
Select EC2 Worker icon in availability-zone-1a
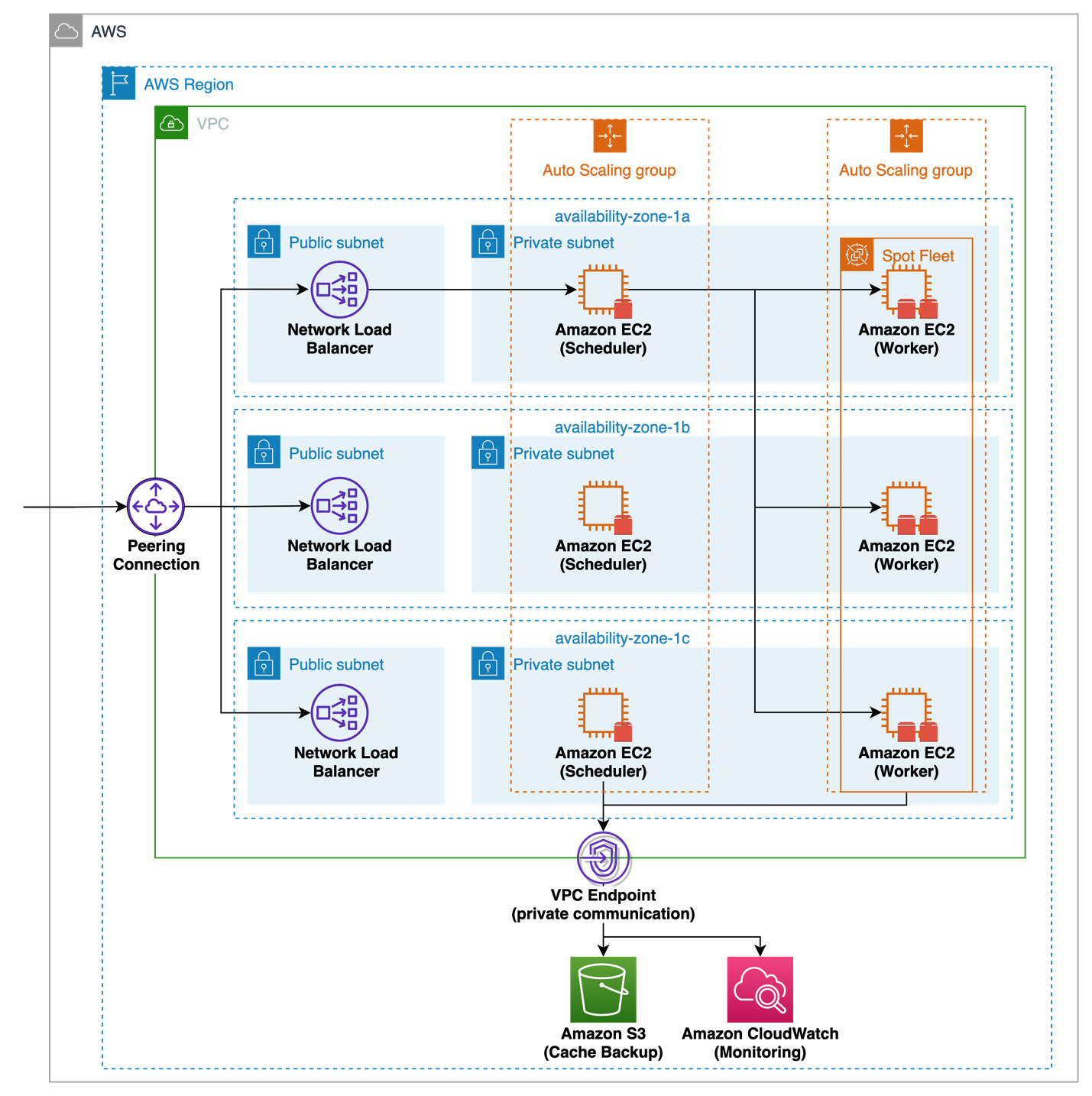(x=907, y=291)
